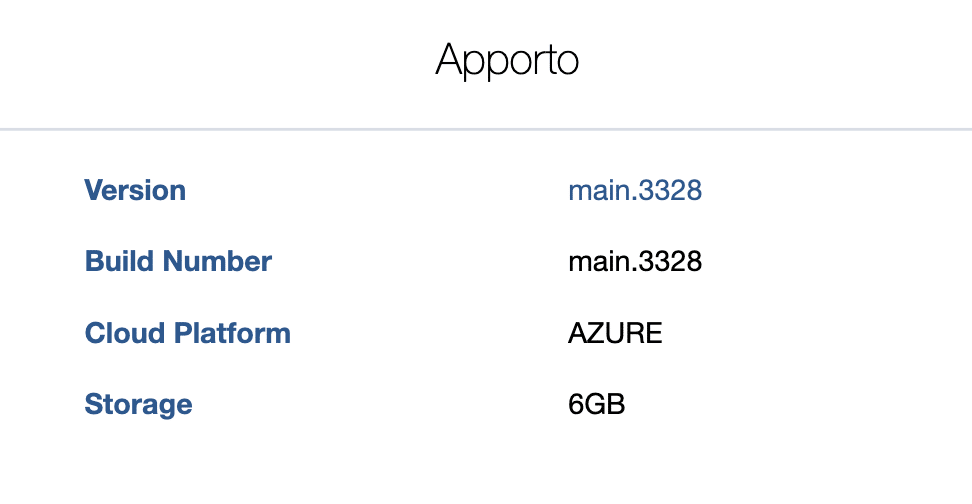
Task: Click the version number link beside Version
Action: point(635,190)
